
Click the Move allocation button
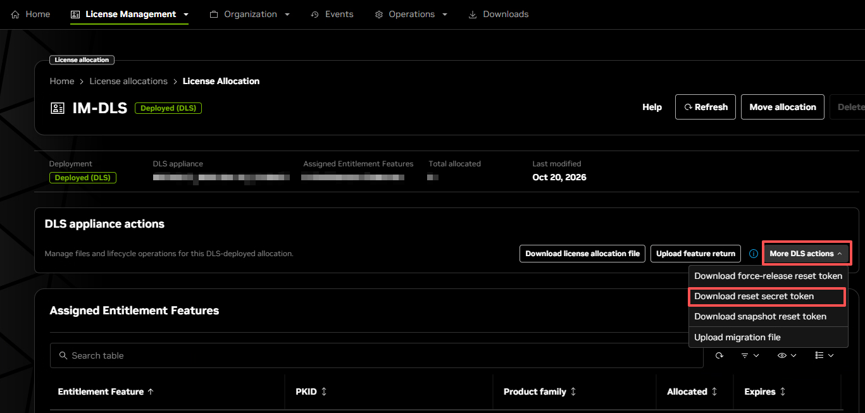(783, 107)
